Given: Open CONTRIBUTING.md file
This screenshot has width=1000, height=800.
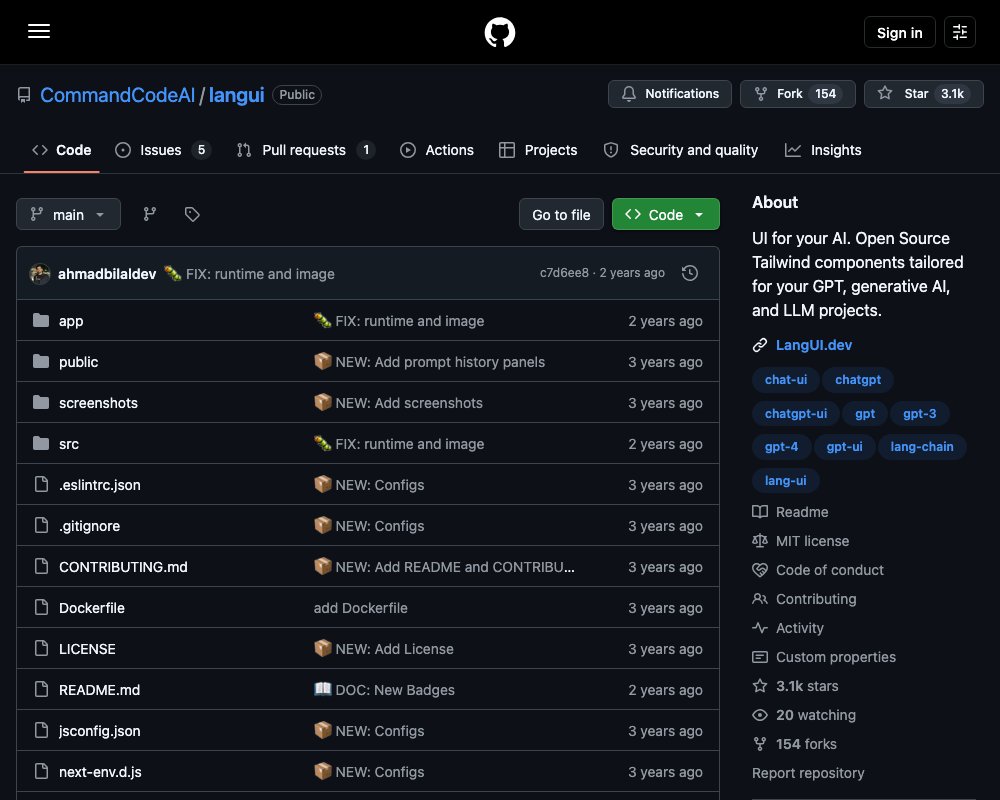Looking at the screenshot, I should click(123, 567).
